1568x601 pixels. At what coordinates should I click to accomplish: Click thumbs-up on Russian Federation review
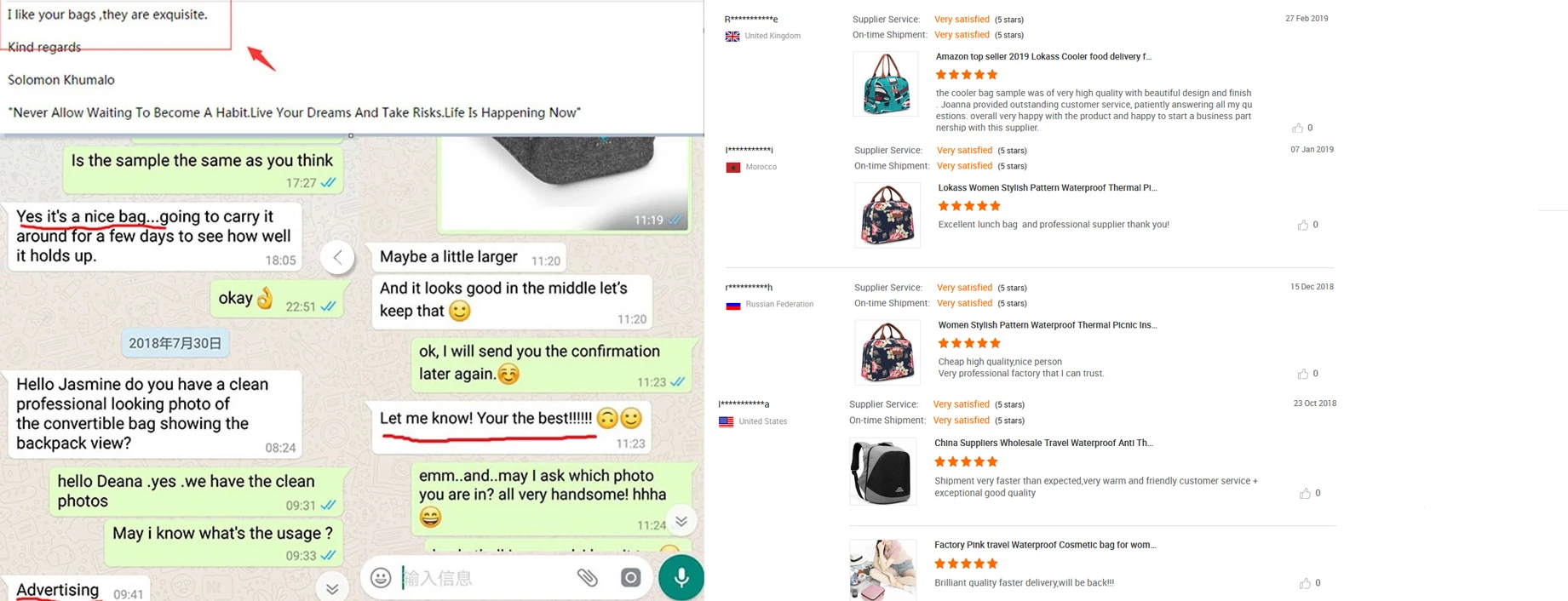coord(1302,374)
